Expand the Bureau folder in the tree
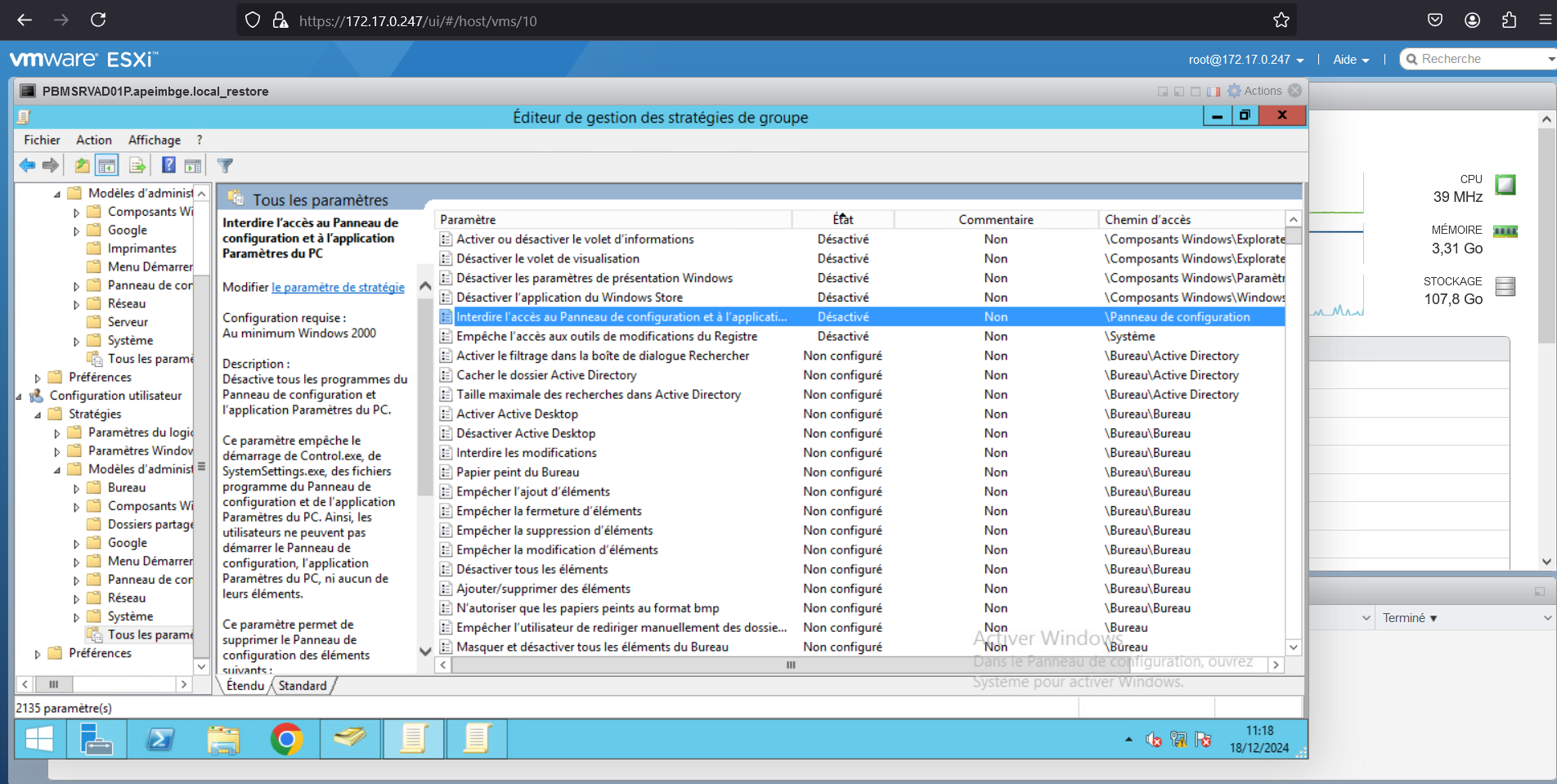1557x784 pixels. click(77, 489)
